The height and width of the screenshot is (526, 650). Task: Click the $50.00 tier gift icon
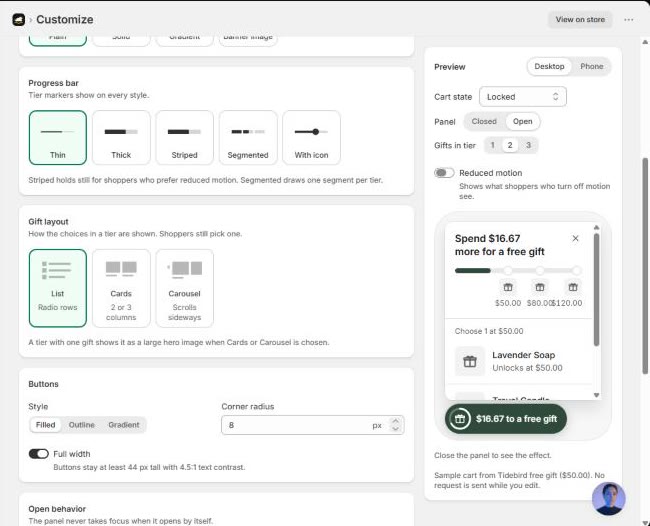[508, 287]
